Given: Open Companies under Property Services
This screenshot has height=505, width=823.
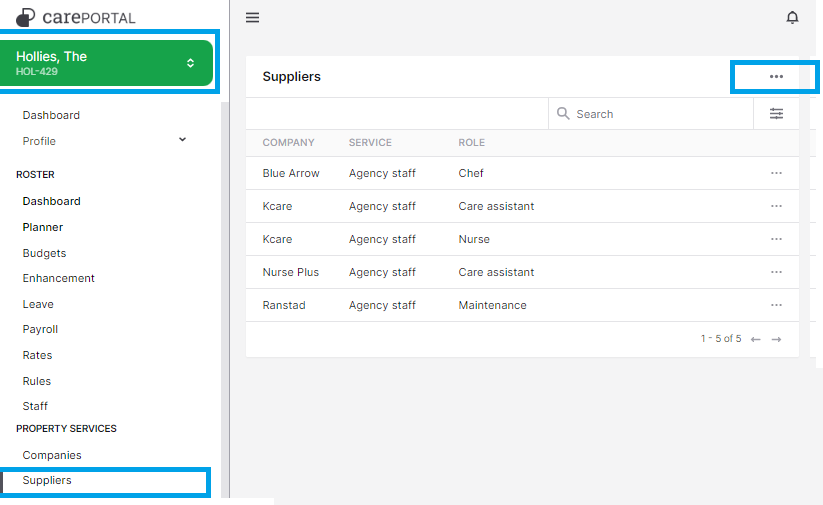Looking at the screenshot, I should point(52,455).
